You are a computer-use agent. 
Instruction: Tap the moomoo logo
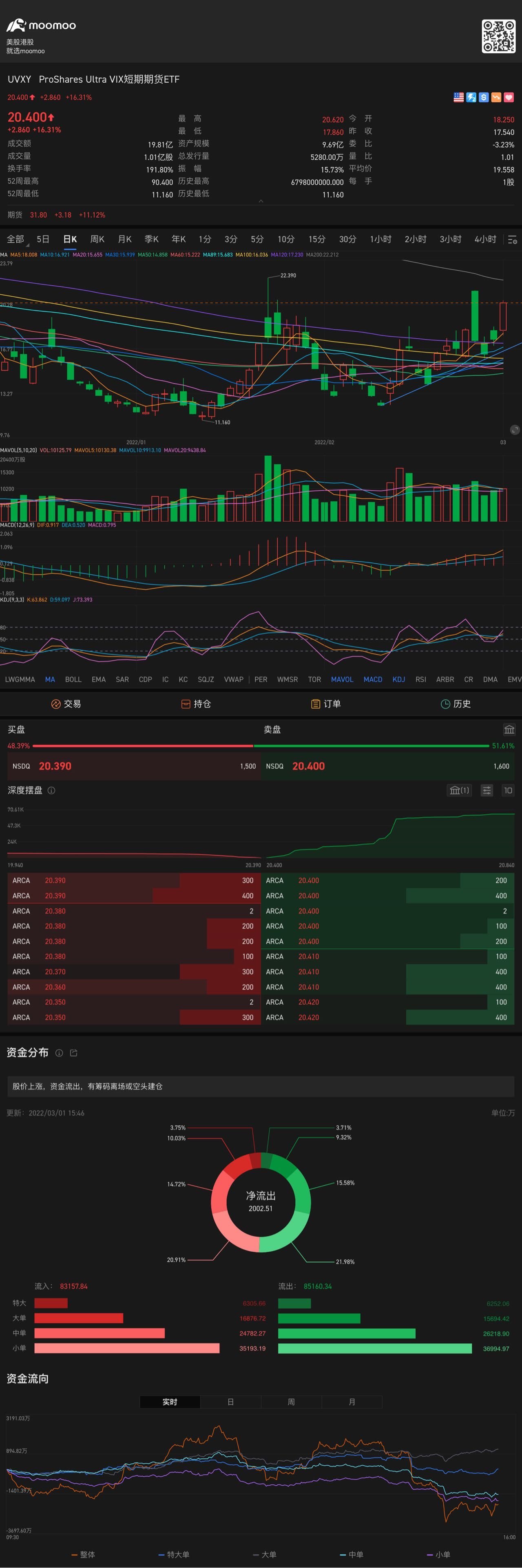tap(41, 25)
